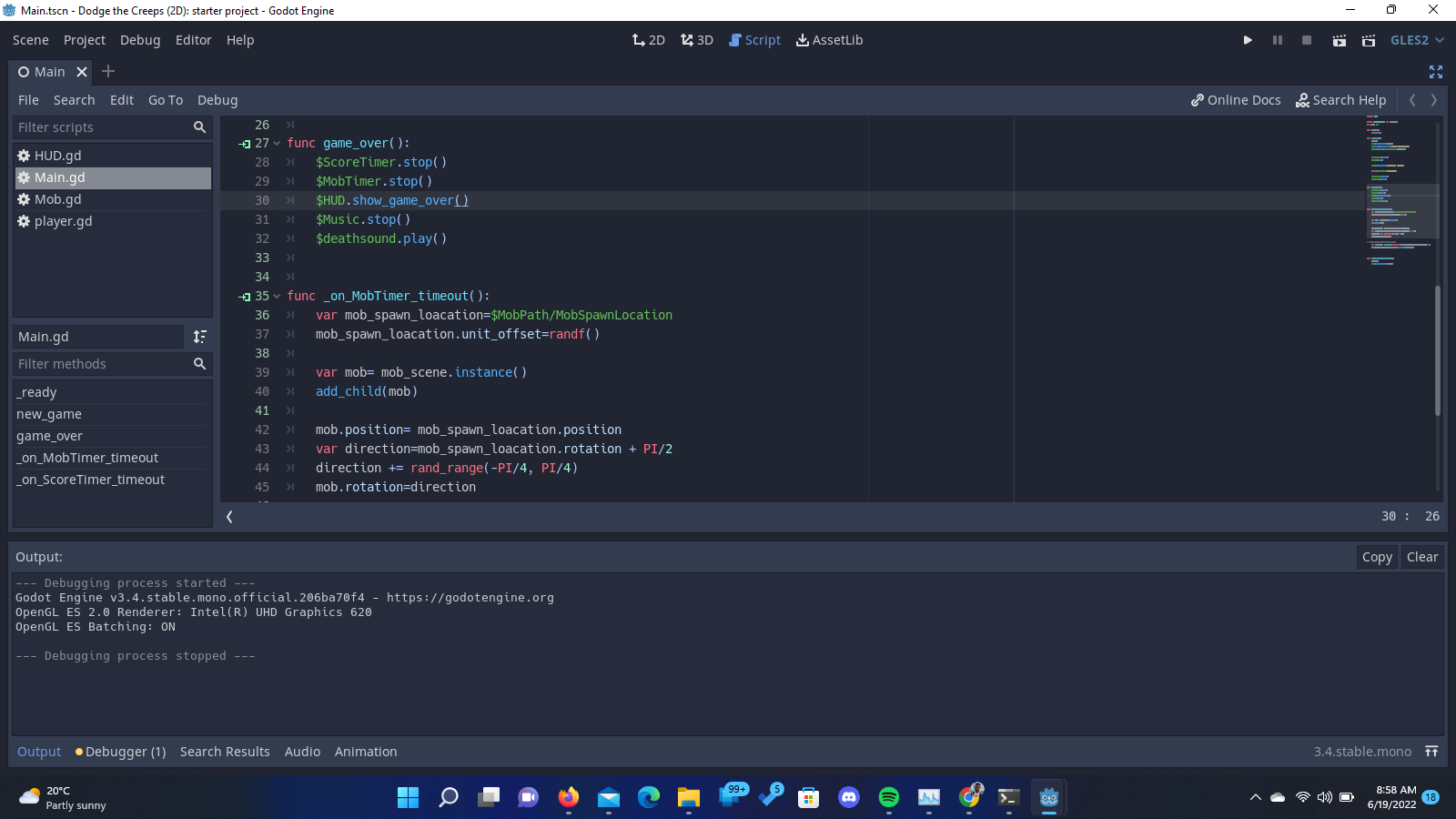Fold the _on_MobTimer_timeout function at line 35
The image size is (1456, 819).
277,297
